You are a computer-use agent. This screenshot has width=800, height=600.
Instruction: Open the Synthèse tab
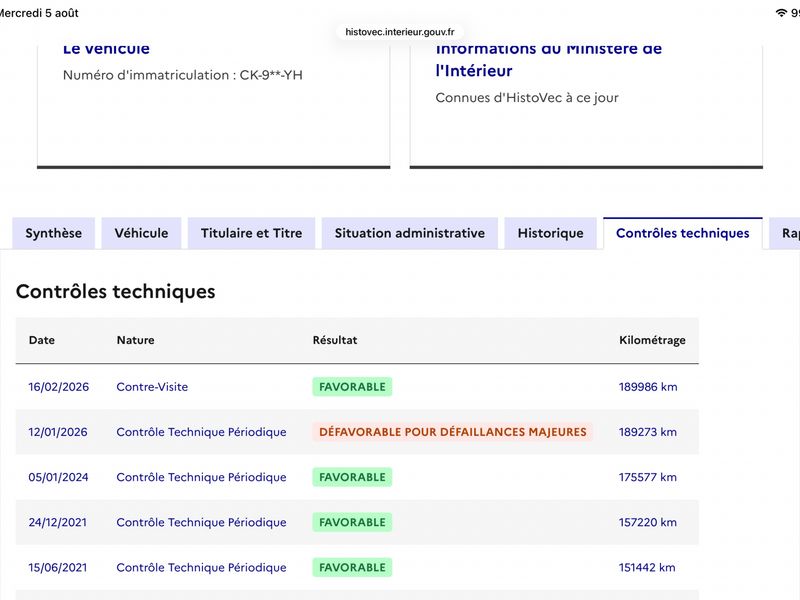(x=54, y=233)
